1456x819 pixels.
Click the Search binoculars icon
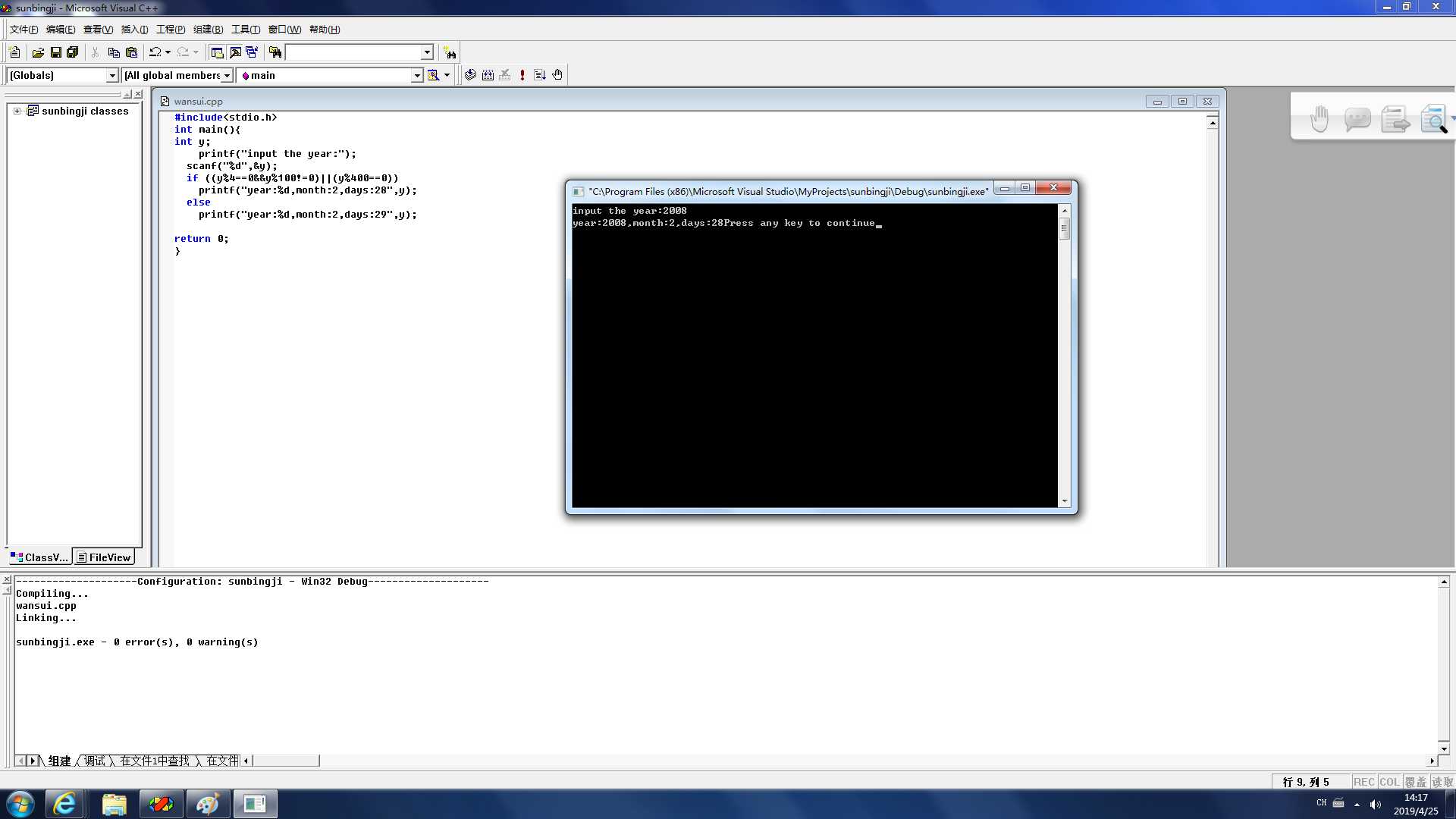click(x=450, y=52)
